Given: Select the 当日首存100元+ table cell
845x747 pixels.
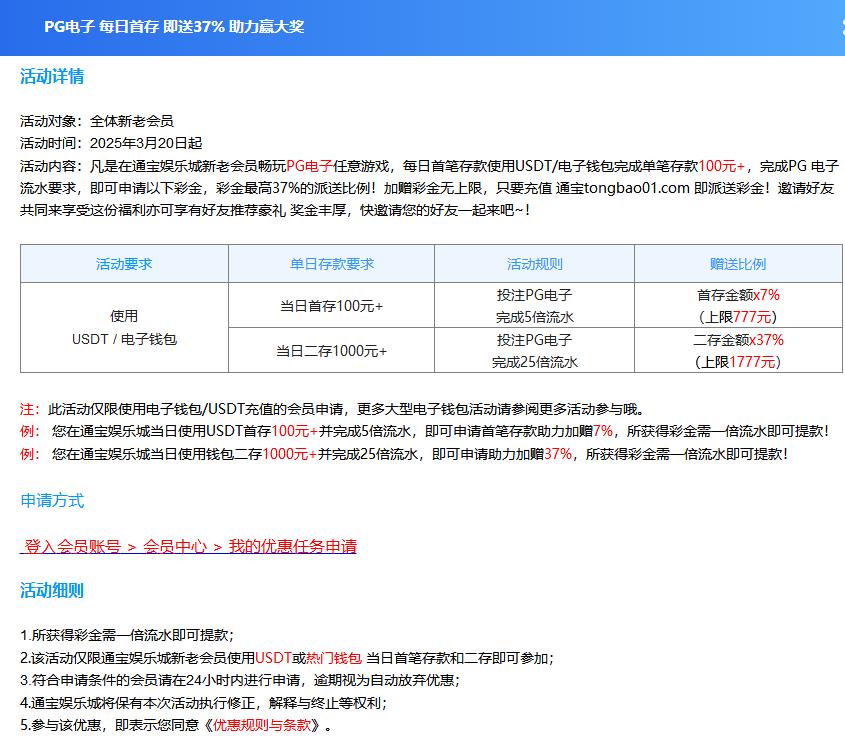Looking at the screenshot, I should [x=331, y=306].
